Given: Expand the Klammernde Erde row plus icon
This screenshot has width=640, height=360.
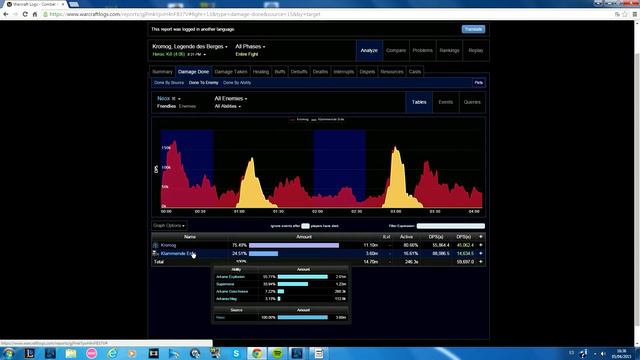Looking at the screenshot, I should click(x=481, y=253).
